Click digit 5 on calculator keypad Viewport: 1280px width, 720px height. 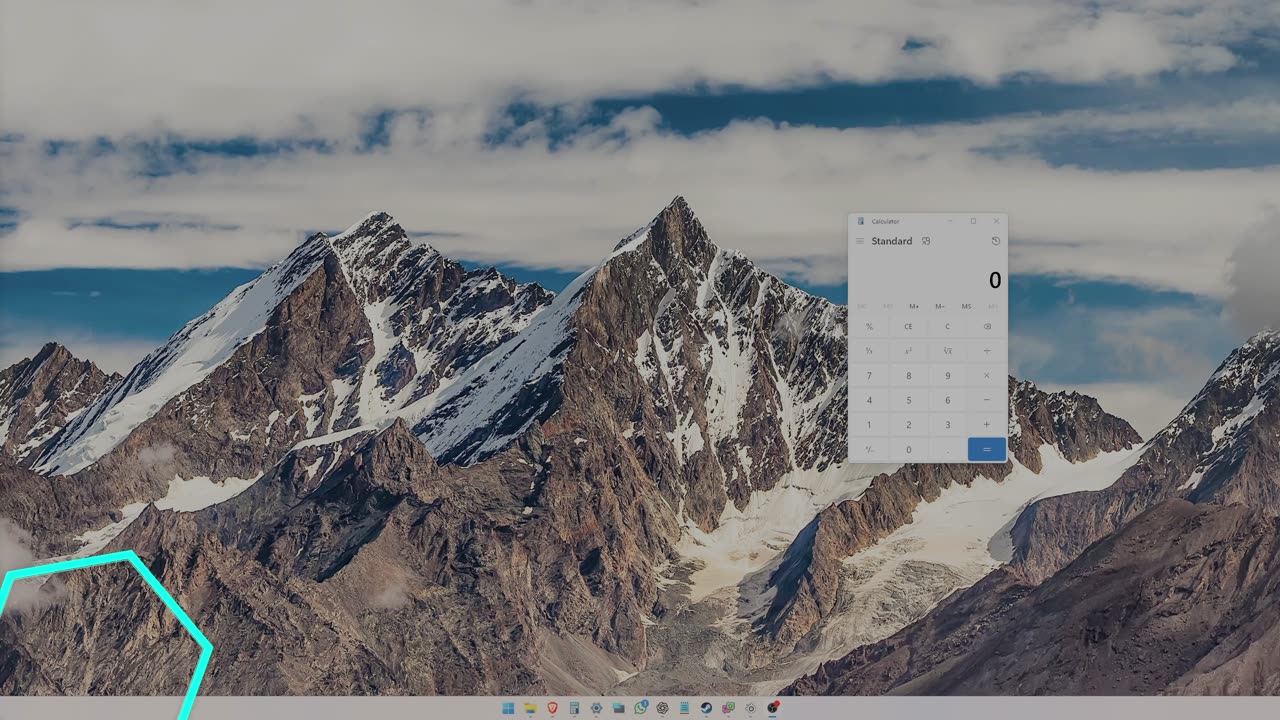pos(908,400)
